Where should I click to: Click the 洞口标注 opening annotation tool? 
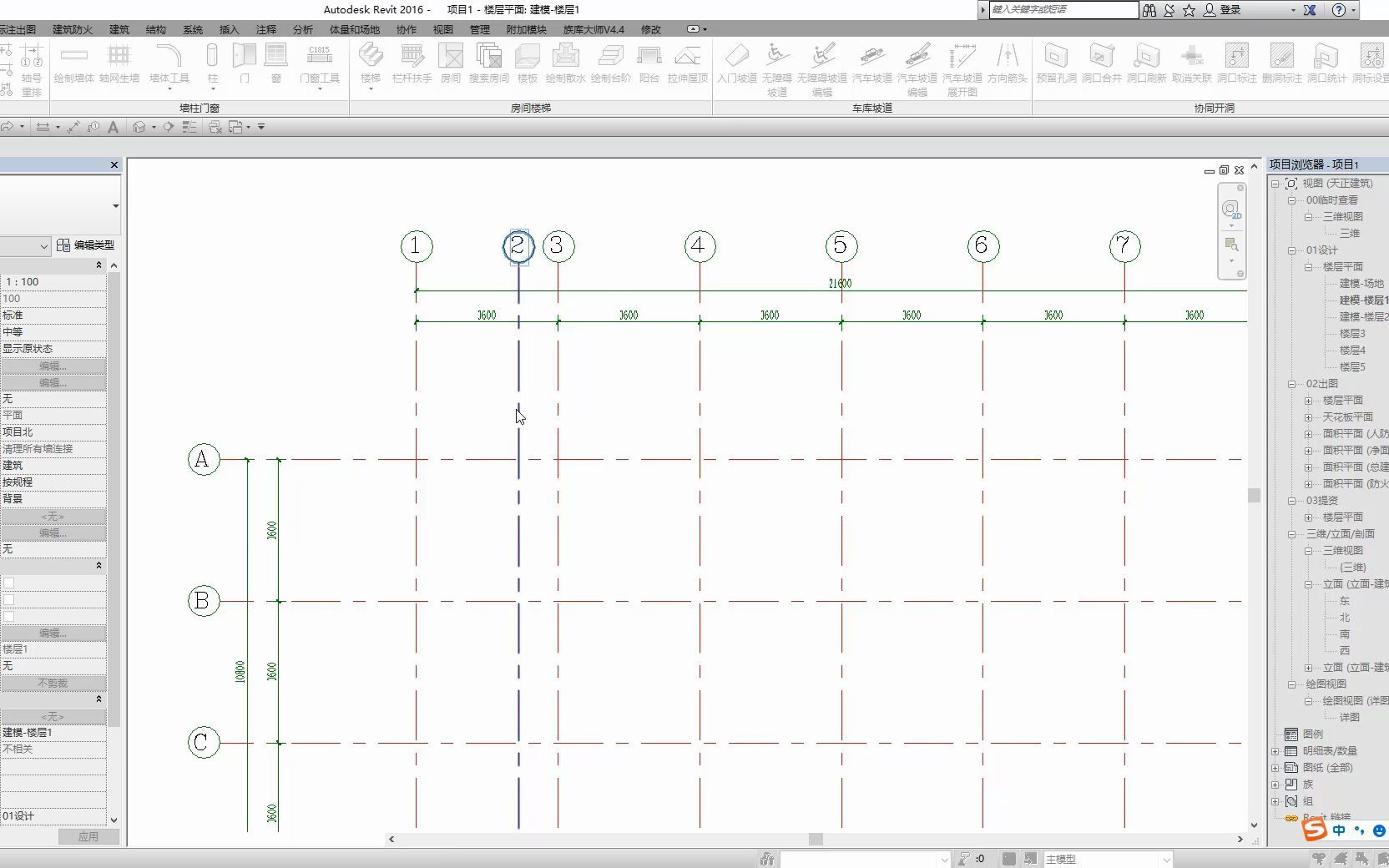click(x=1236, y=63)
